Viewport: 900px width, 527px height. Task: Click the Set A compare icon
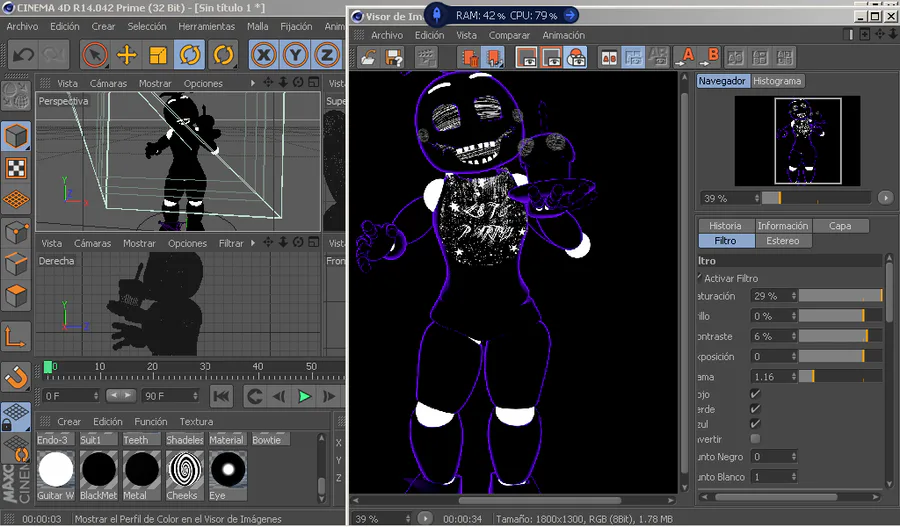coord(684,57)
